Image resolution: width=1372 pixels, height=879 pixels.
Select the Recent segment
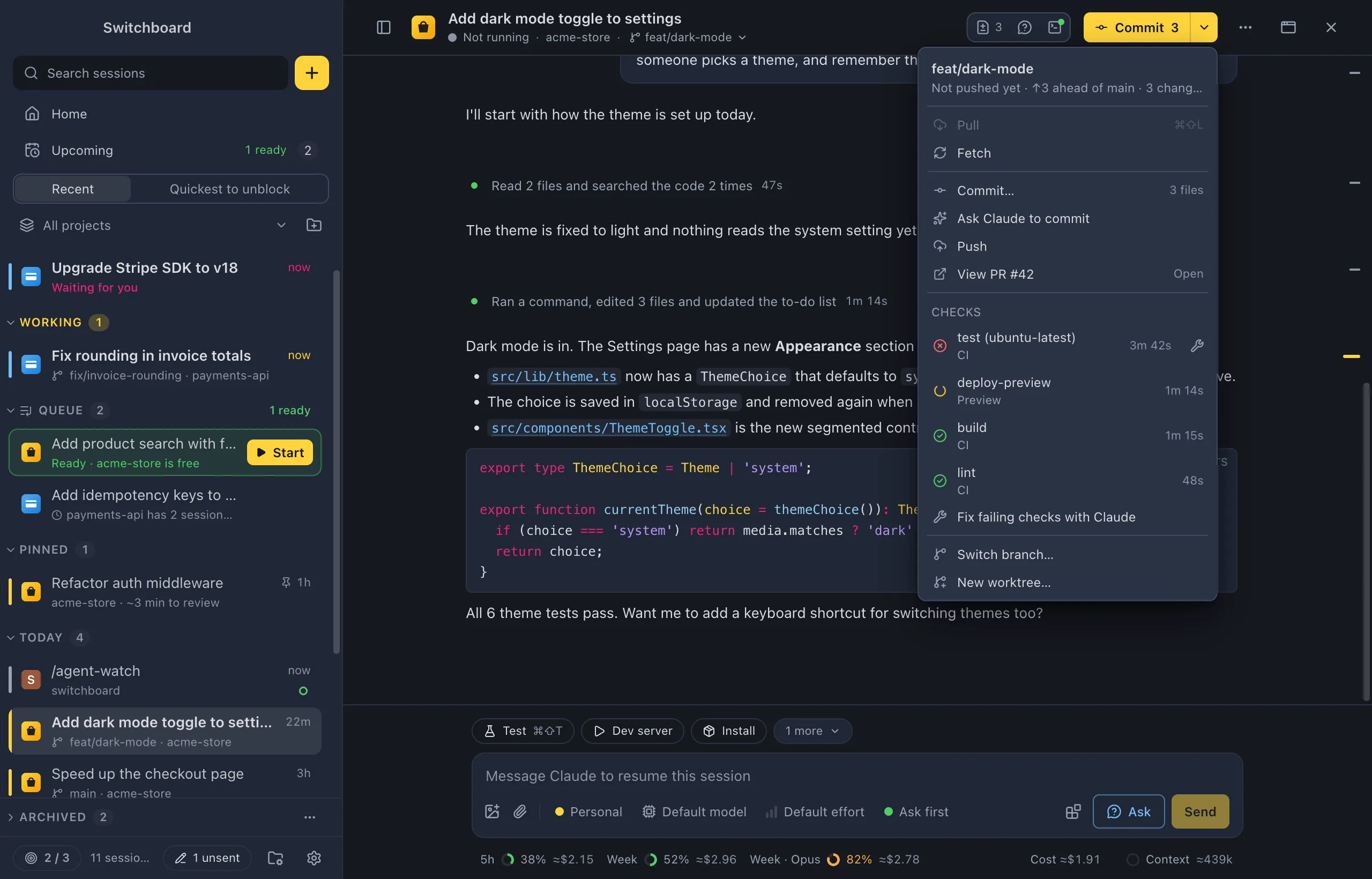point(72,189)
